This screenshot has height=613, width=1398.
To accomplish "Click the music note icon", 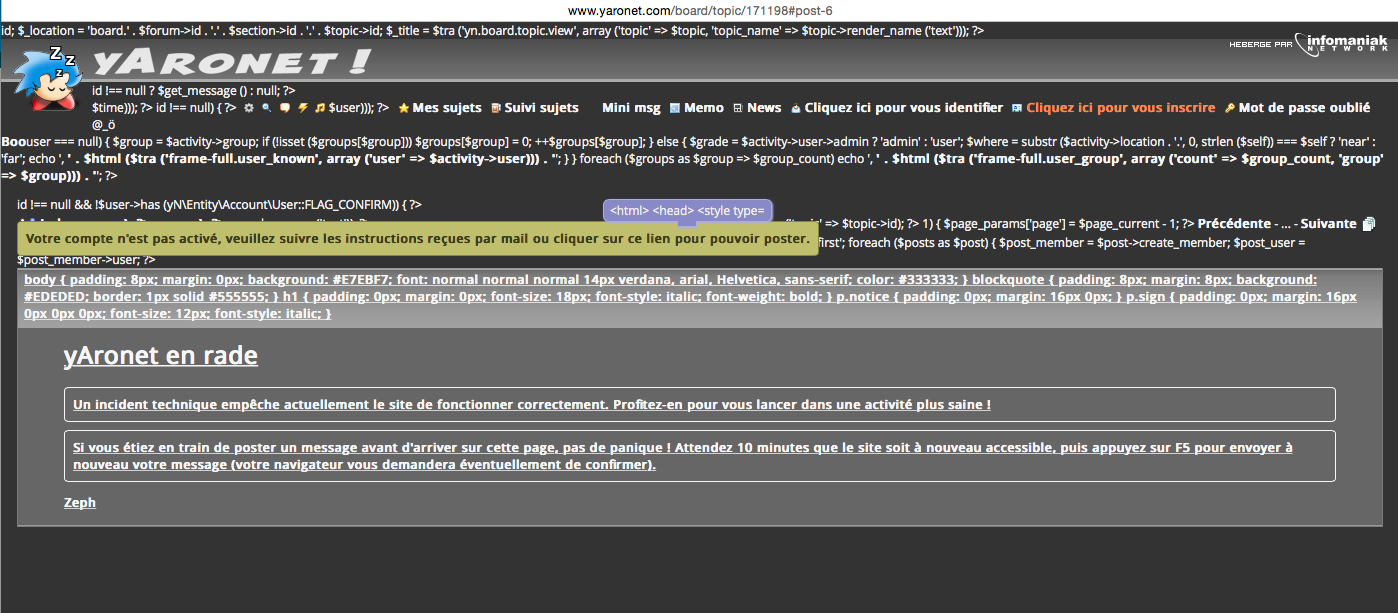I will pyautogui.click(x=319, y=108).
